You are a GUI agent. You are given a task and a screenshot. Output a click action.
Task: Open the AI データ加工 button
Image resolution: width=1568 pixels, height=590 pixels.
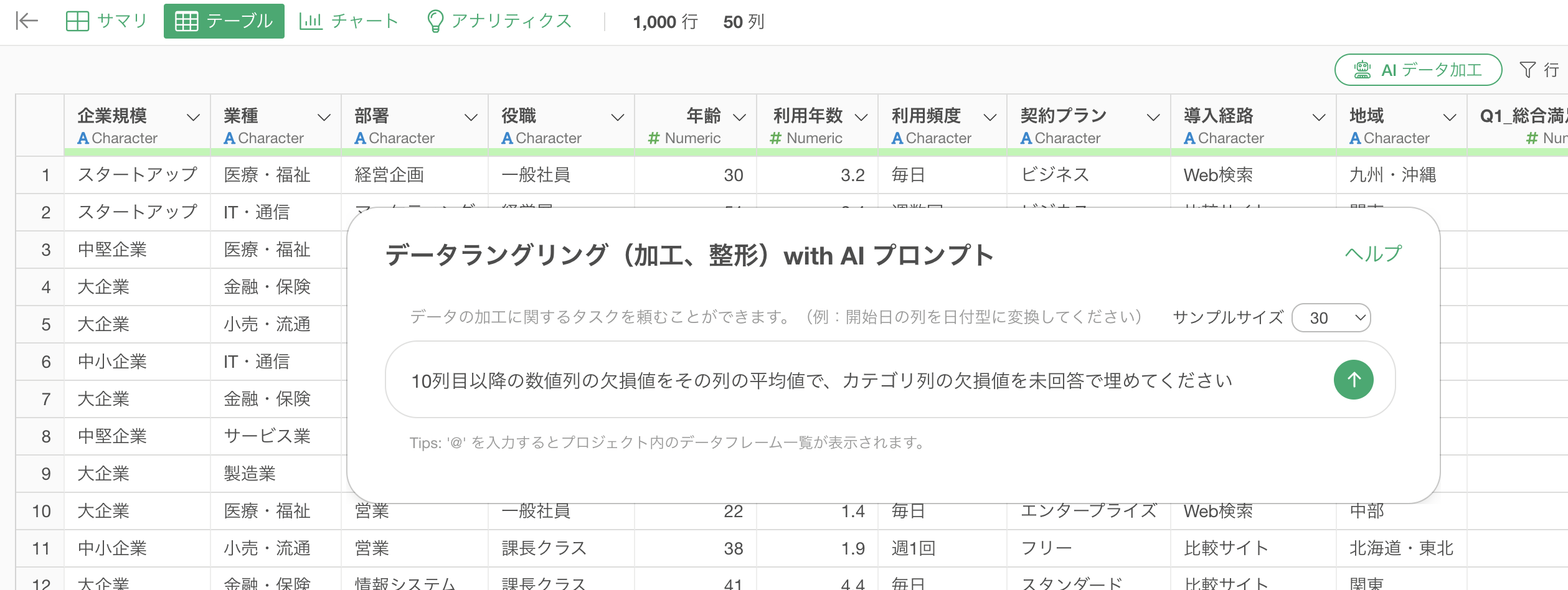click(1418, 70)
